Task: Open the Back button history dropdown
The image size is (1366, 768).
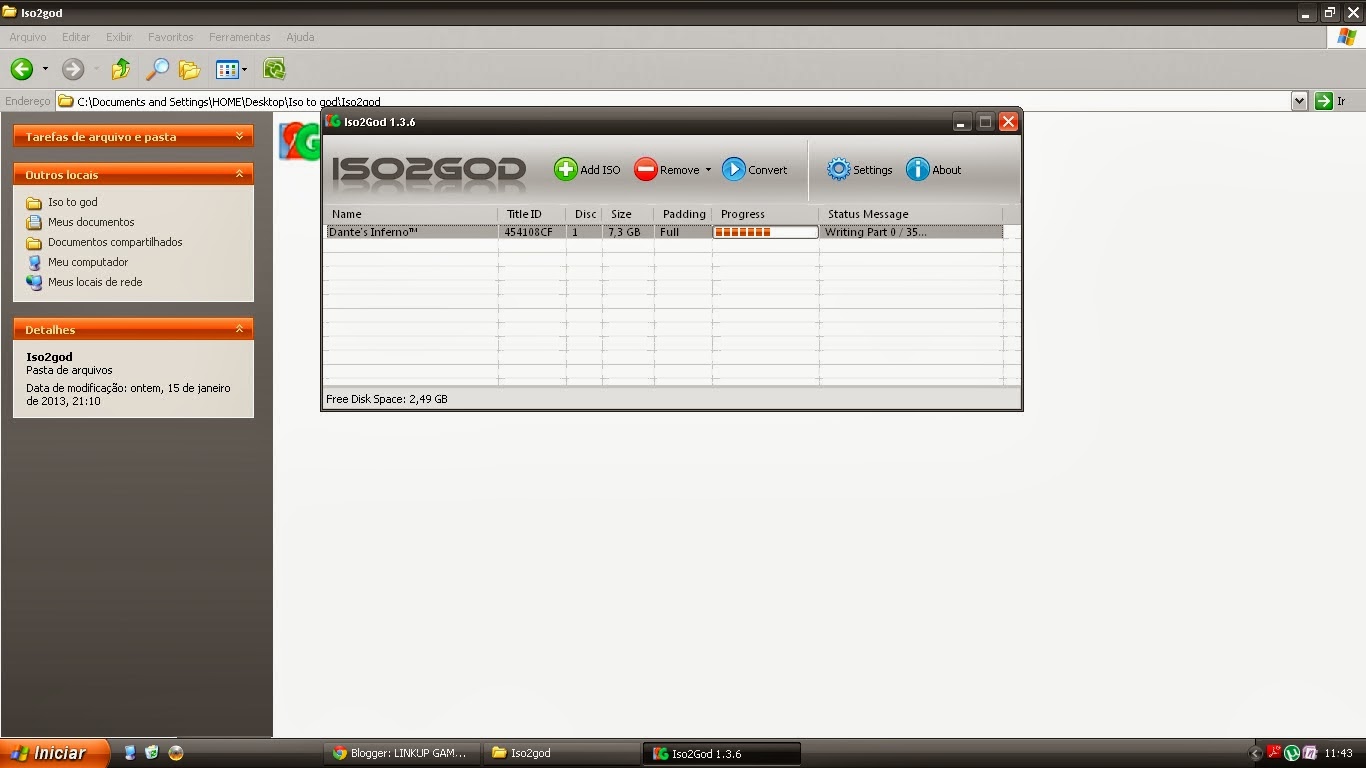Action: click(x=45, y=69)
